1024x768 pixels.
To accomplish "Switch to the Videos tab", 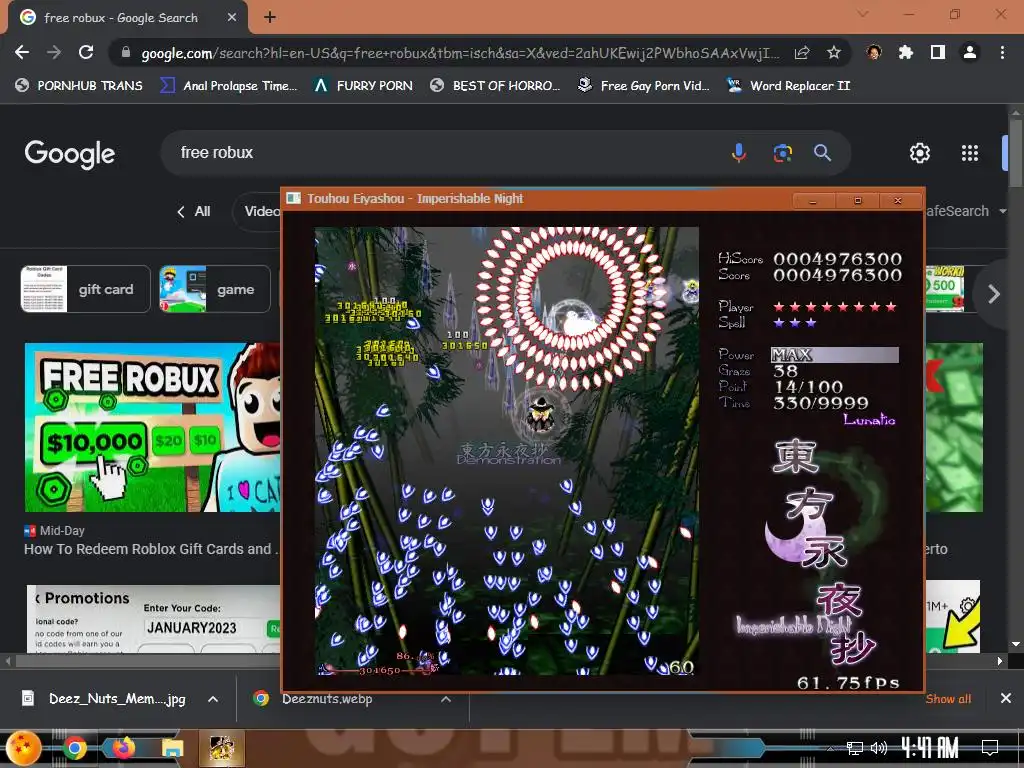I will (256, 211).
